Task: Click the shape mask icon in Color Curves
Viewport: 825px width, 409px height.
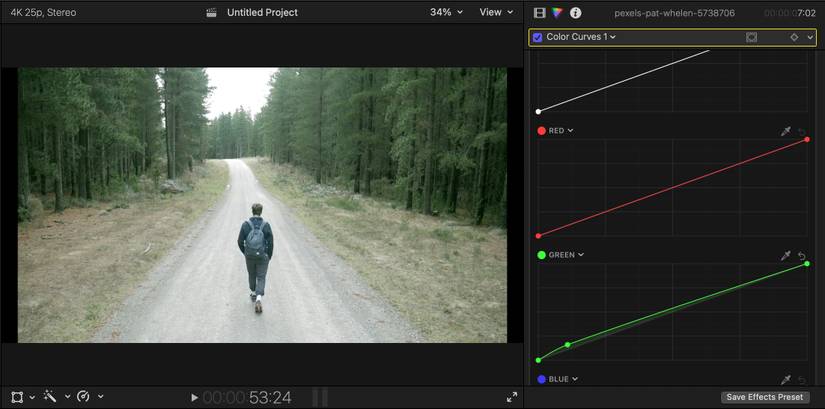Action: tap(751, 37)
